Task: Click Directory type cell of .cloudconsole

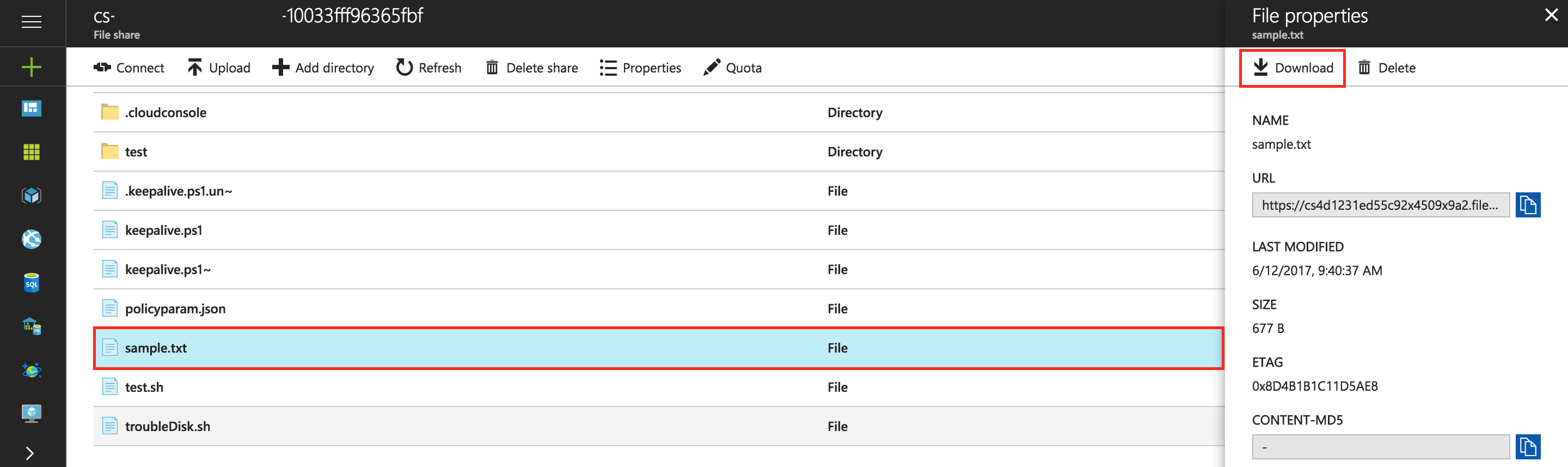Action: coord(855,113)
